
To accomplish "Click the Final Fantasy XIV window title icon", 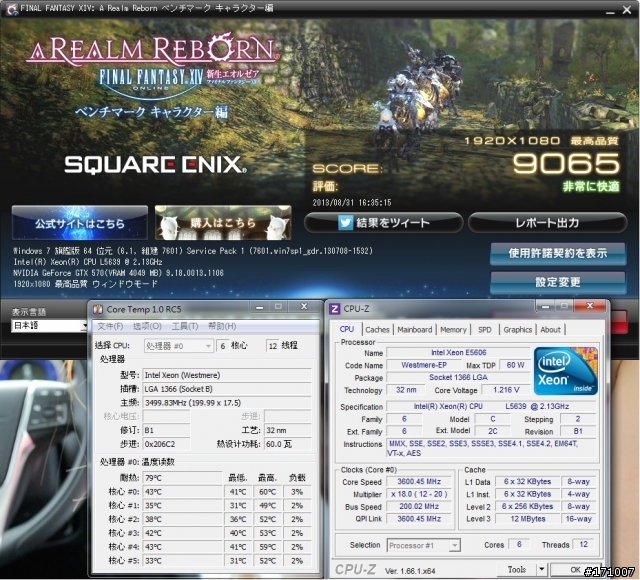I will [x=11, y=9].
